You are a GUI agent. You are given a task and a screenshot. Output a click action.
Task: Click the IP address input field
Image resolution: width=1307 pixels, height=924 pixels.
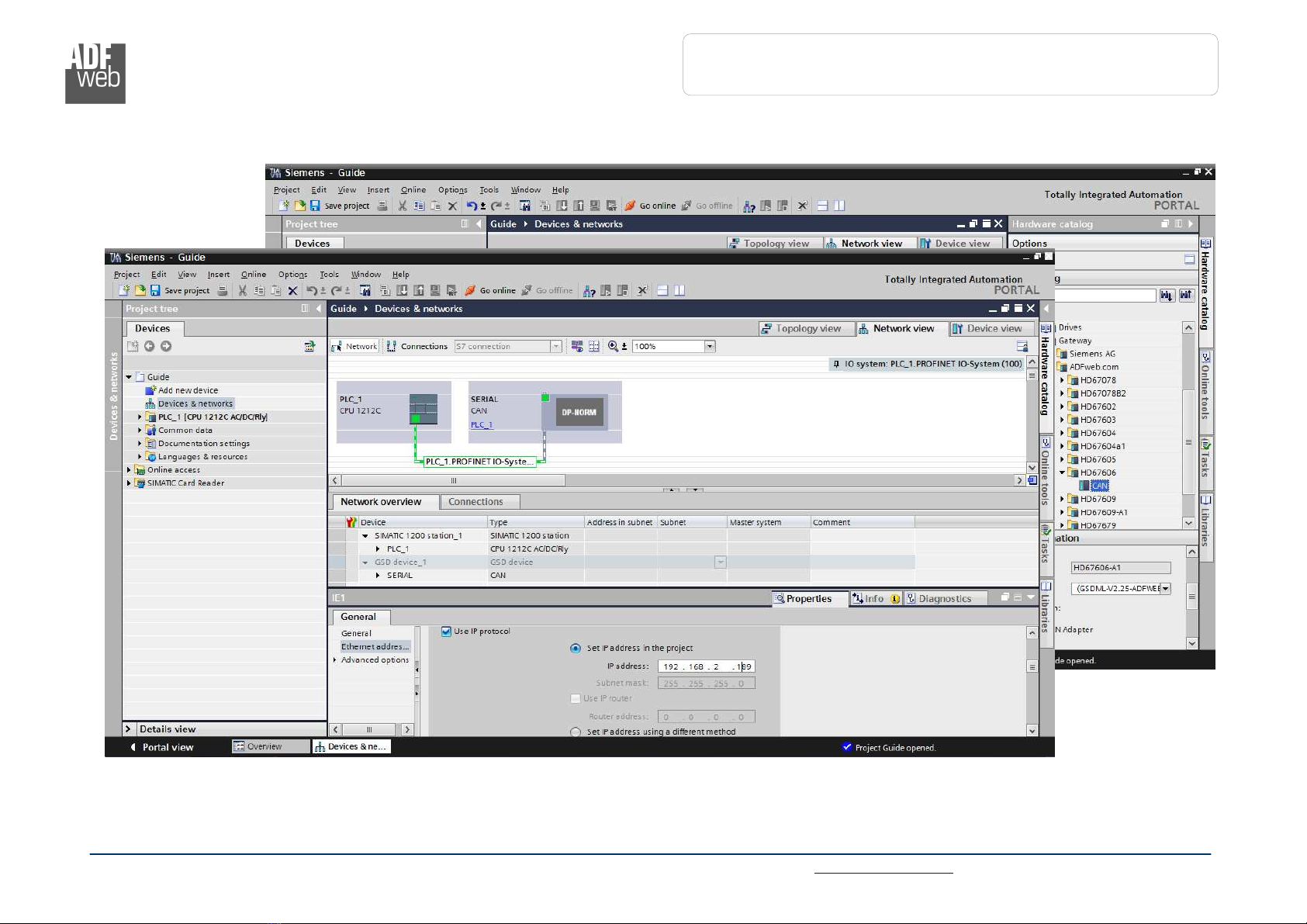tap(706, 666)
